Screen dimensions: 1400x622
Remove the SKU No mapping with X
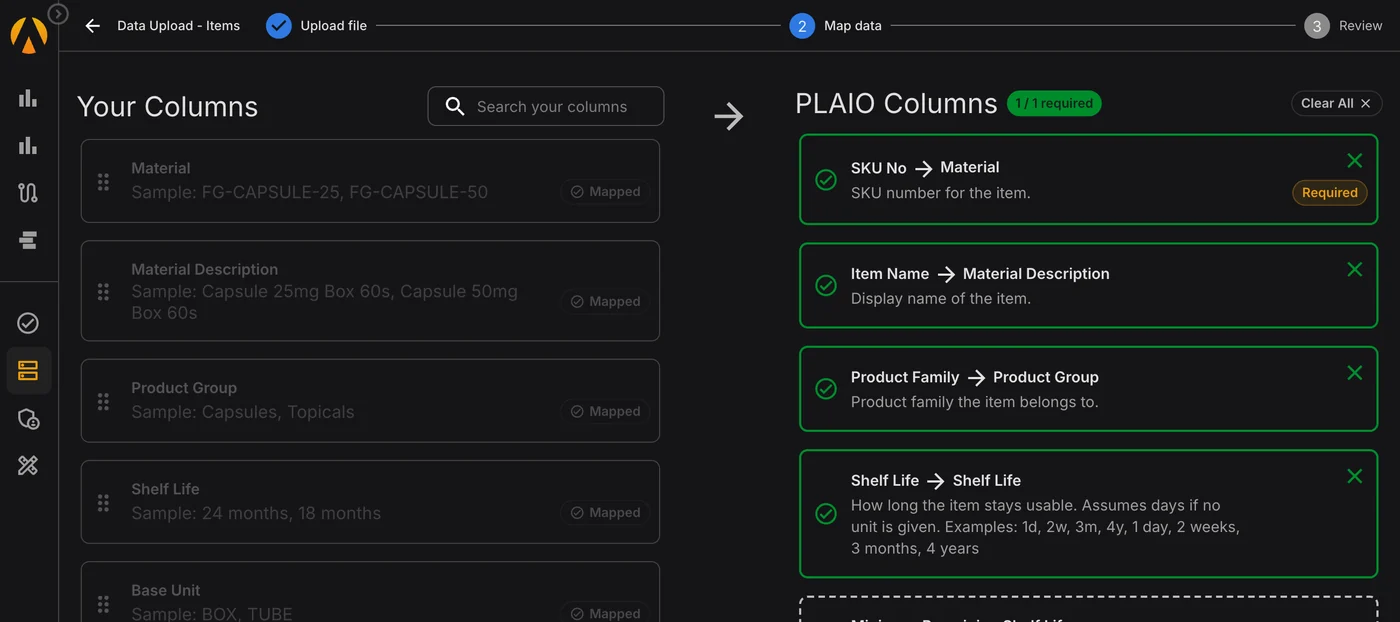pos(1354,160)
